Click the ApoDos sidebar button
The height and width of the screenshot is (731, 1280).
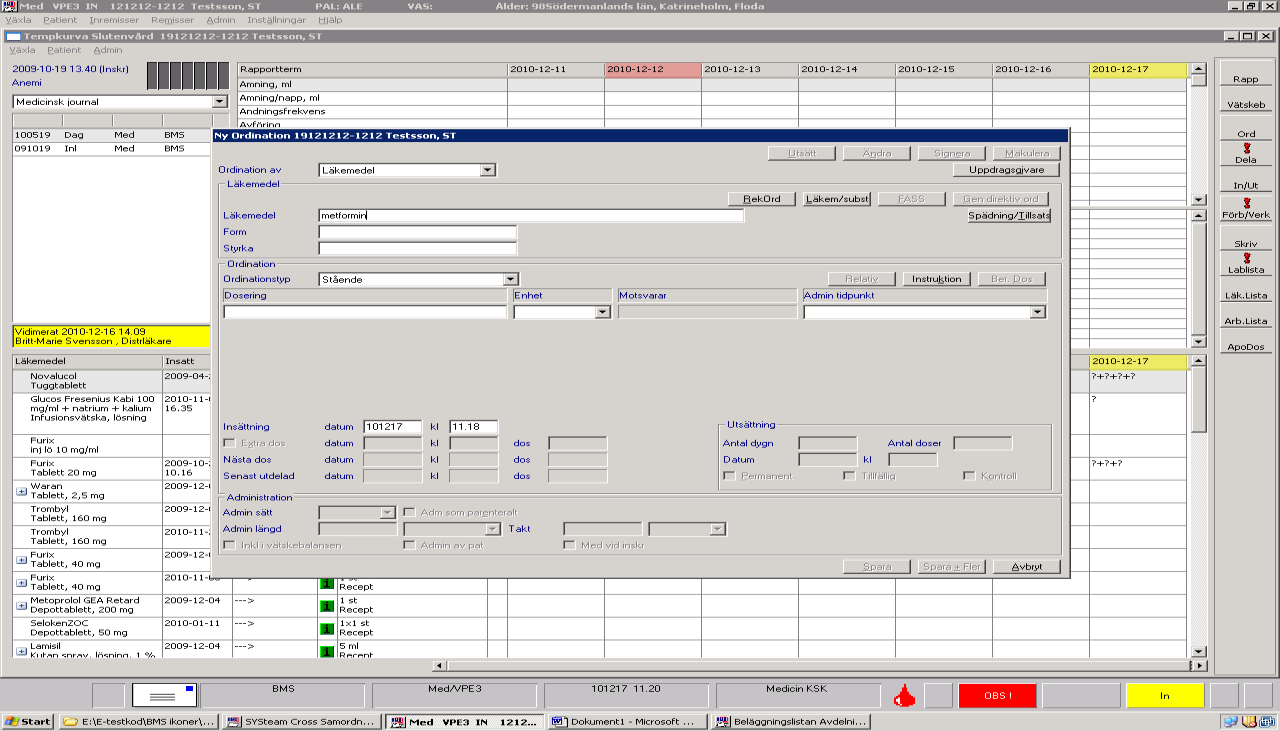(1246, 346)
